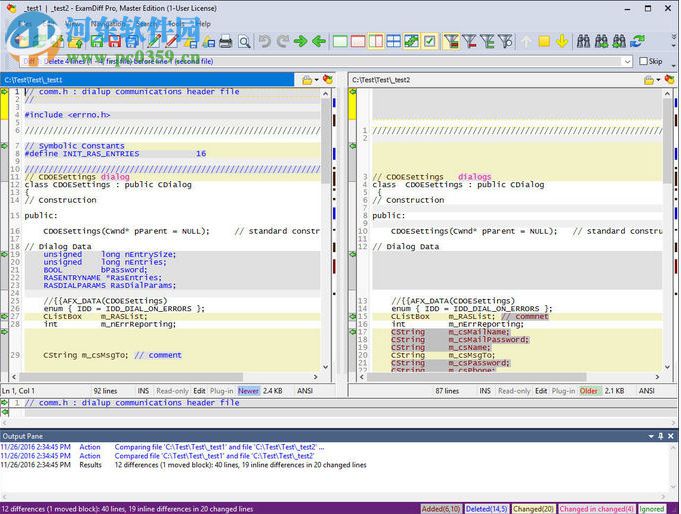Click Edit in the left status bar
The width and height of the screenshot is (681, 514).
click(200, 391)
